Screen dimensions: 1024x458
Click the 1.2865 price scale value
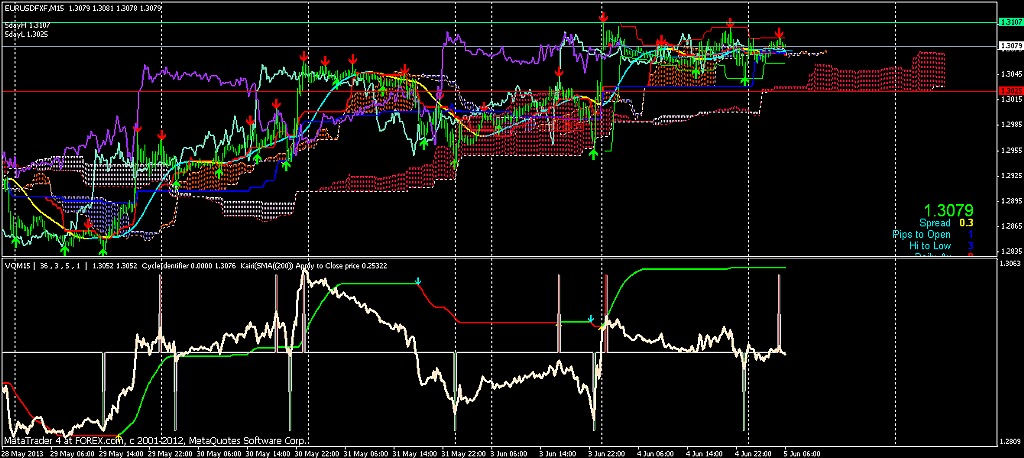coord(1010,226)
